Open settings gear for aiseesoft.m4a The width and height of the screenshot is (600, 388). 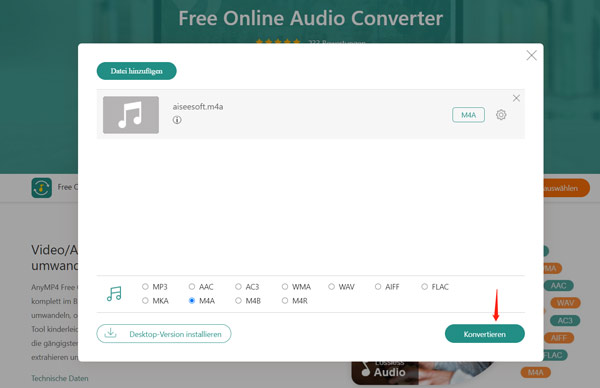501,115
